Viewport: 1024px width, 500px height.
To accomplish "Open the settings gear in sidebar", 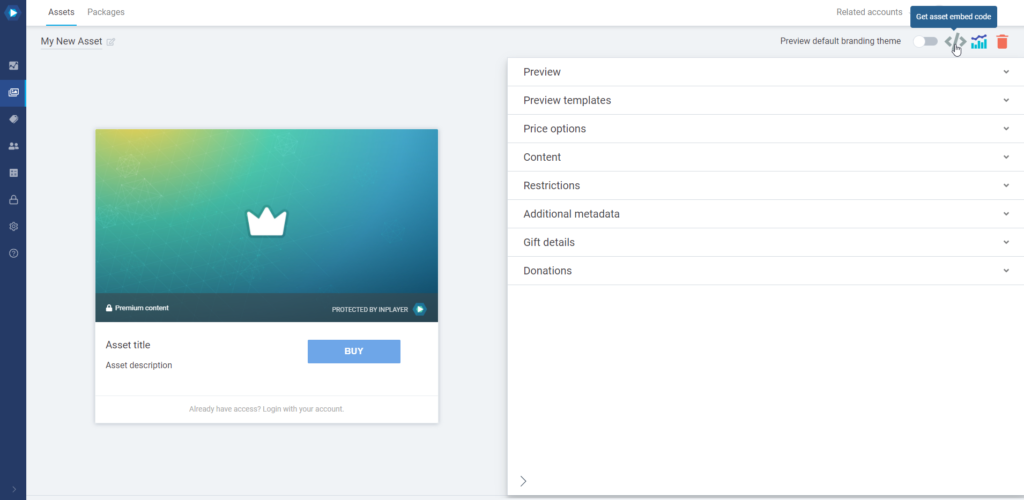I will pyautogui.click(x=13, y=227).
